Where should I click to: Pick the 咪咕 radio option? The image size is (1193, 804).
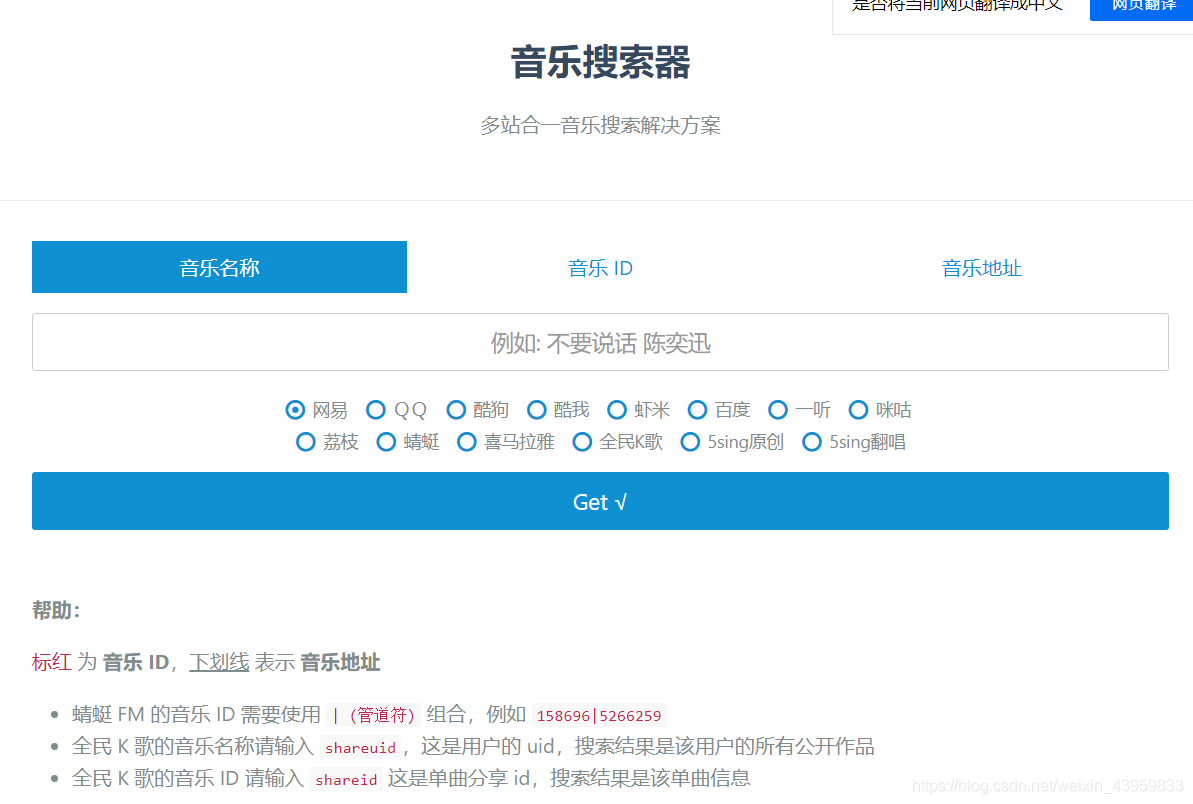click(x=858, y=410)
